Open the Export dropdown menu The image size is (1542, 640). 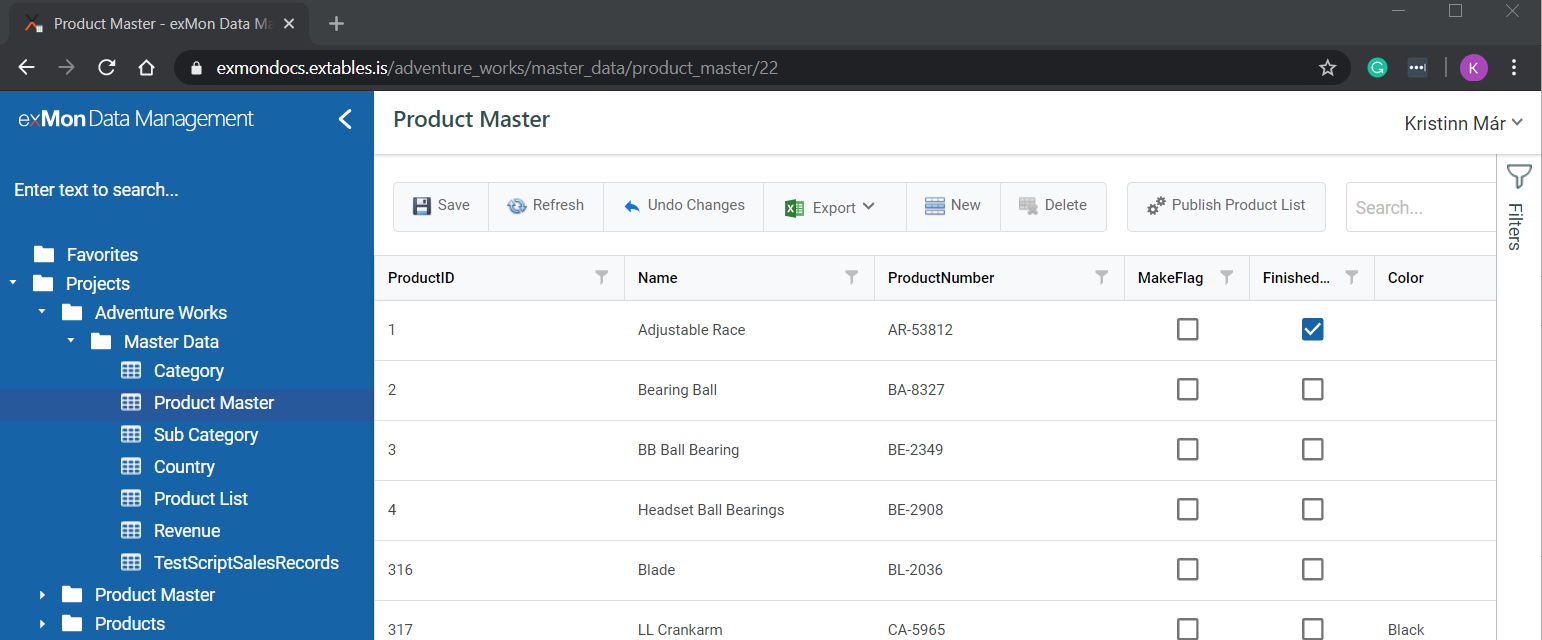[x=834, y=207]
